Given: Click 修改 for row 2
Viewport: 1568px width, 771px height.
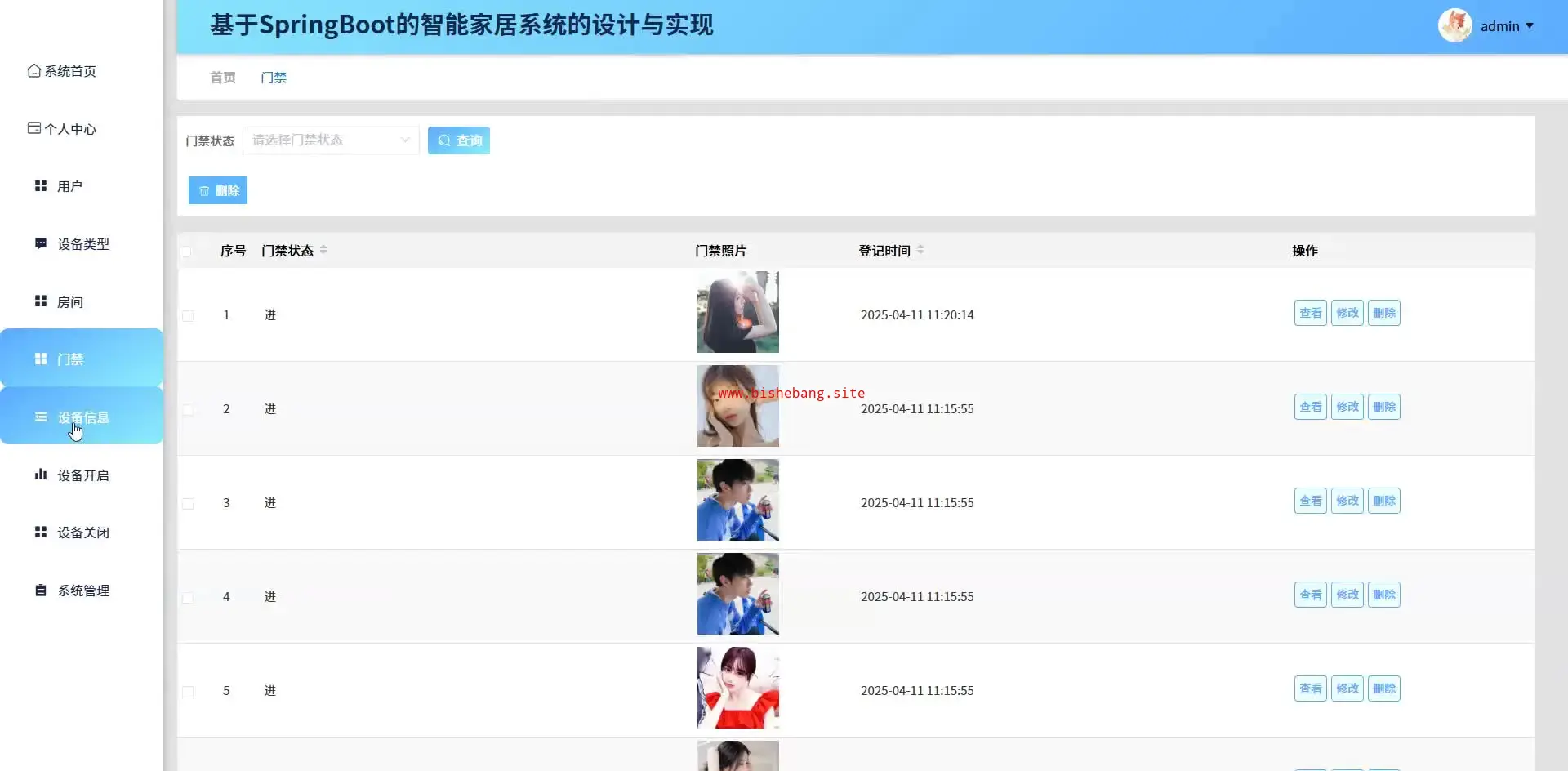Looking at the screenshot, I should [1347, 407].
